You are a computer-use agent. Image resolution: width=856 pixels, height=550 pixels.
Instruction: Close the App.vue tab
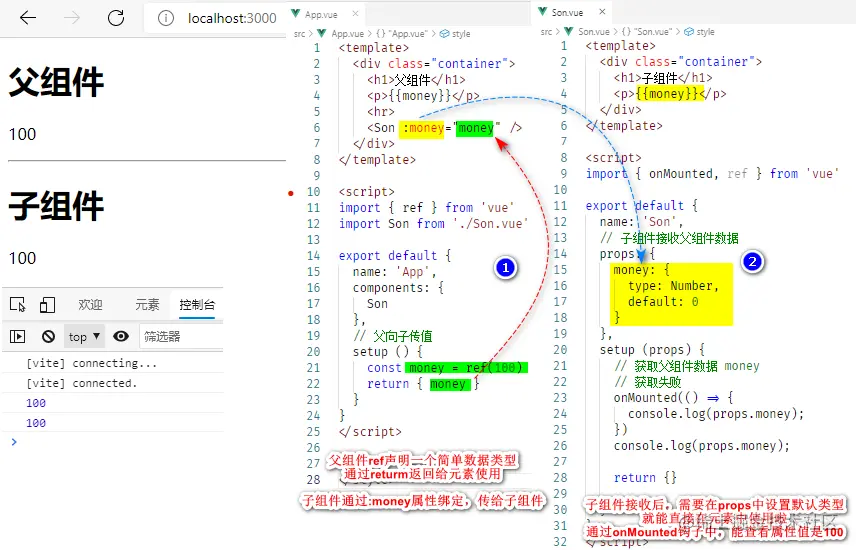(355, 14)
